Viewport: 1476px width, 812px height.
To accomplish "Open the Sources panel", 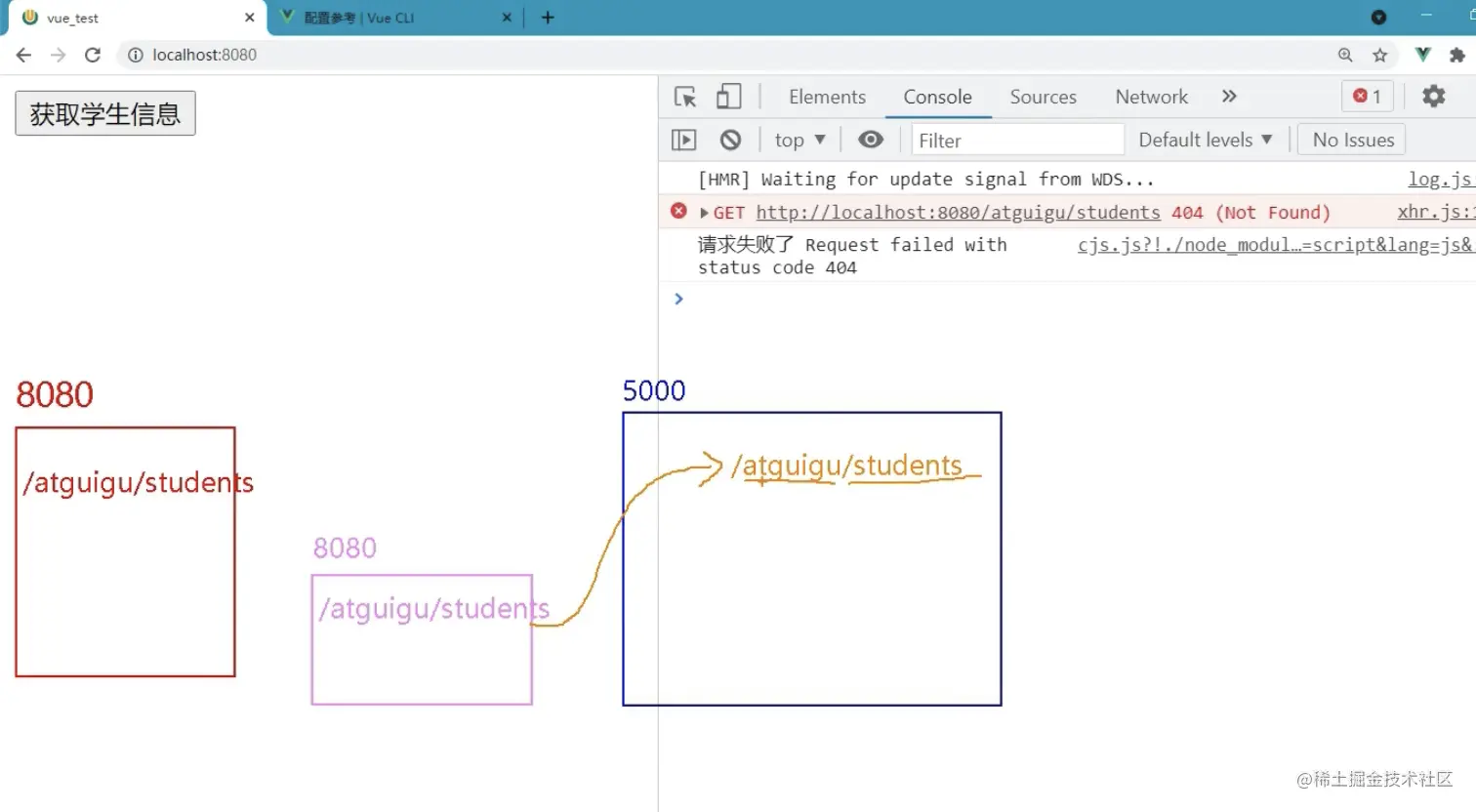I will [1043, 97].
